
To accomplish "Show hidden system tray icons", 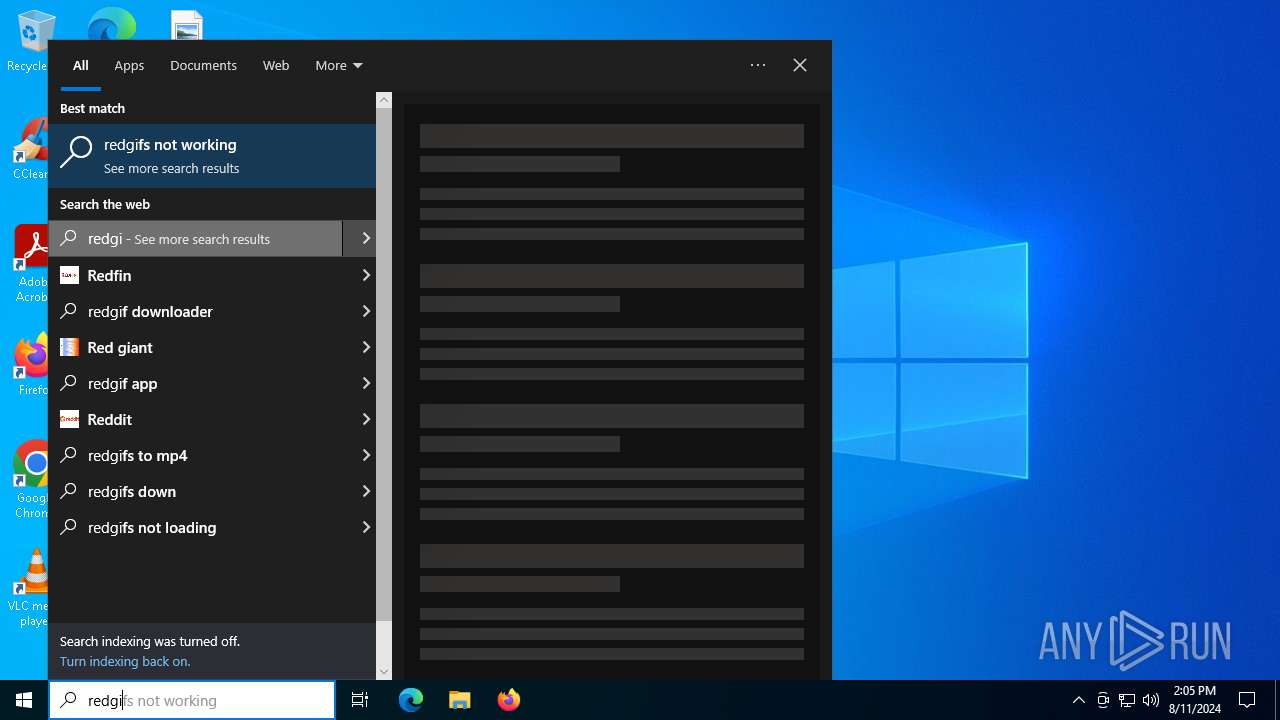I will [1078, 700].
